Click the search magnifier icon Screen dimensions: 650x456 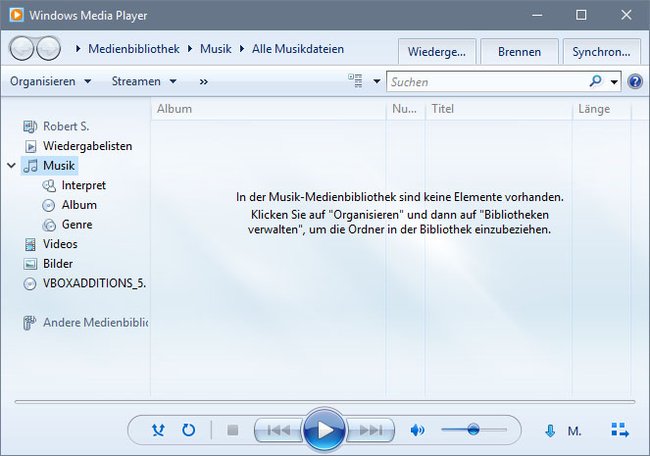click(596, 81)
